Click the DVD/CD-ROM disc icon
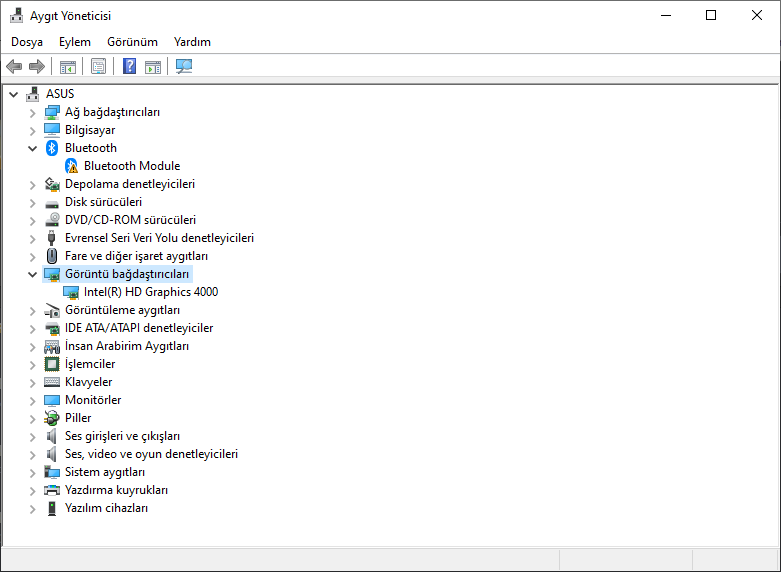 pyautogui.click(x=52, y=220)
